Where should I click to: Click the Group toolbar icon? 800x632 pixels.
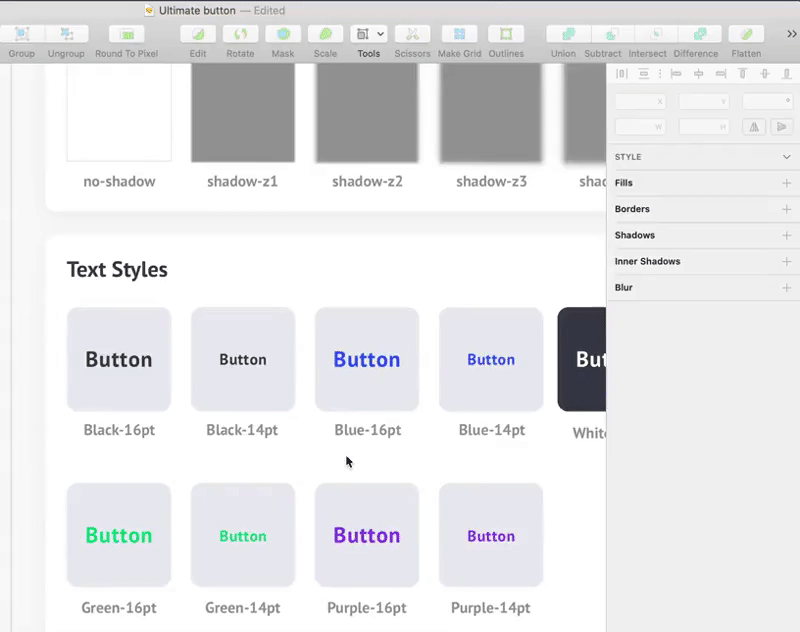pos(21,34)
